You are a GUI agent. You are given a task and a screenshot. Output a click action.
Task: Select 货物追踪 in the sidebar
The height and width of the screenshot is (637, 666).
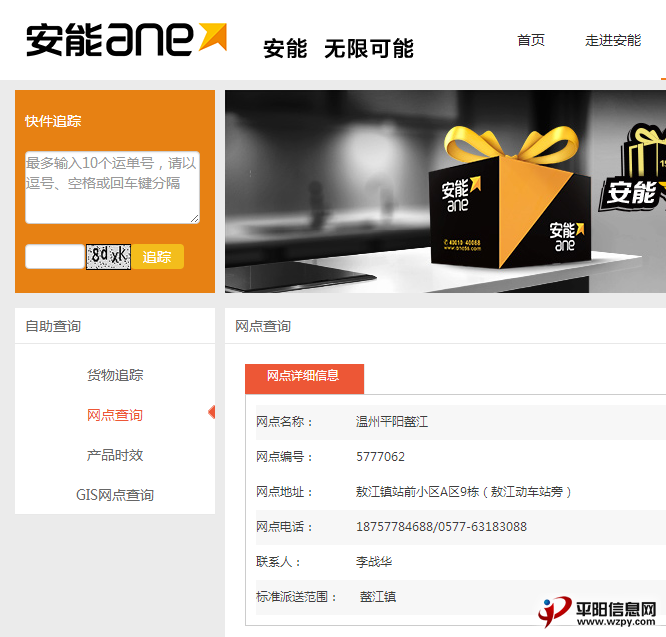pyautogui.click(x=115, y=375)
